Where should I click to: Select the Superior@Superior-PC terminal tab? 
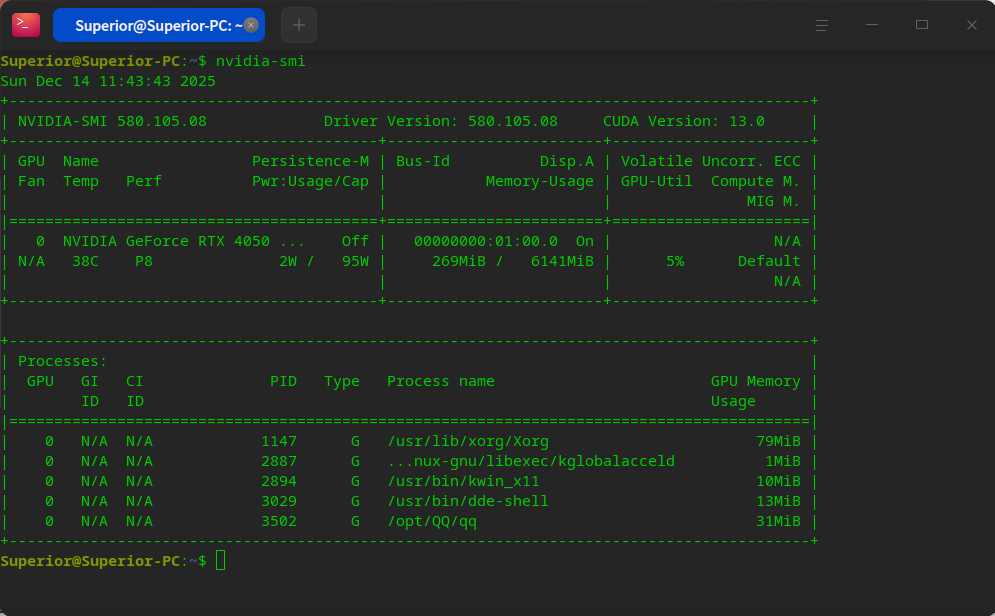coord(159,25)
